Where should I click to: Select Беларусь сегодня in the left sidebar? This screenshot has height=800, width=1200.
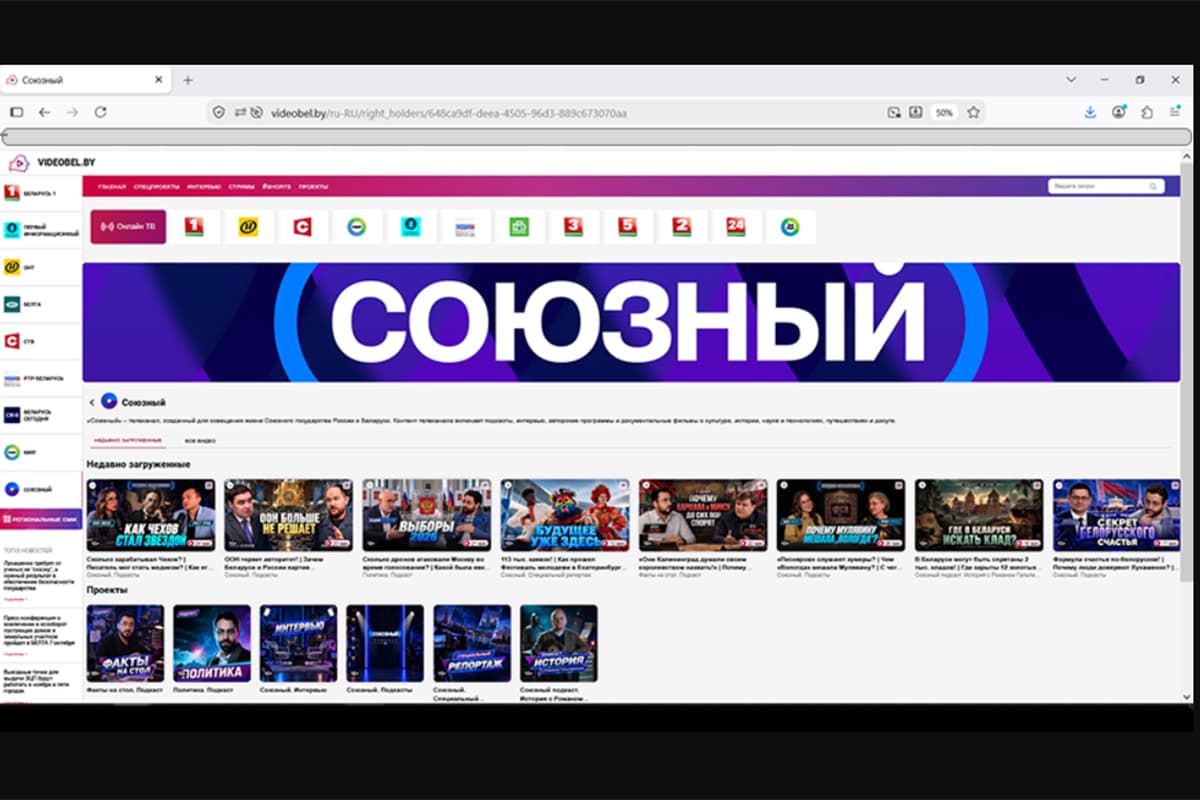click(x=41, y=414)
